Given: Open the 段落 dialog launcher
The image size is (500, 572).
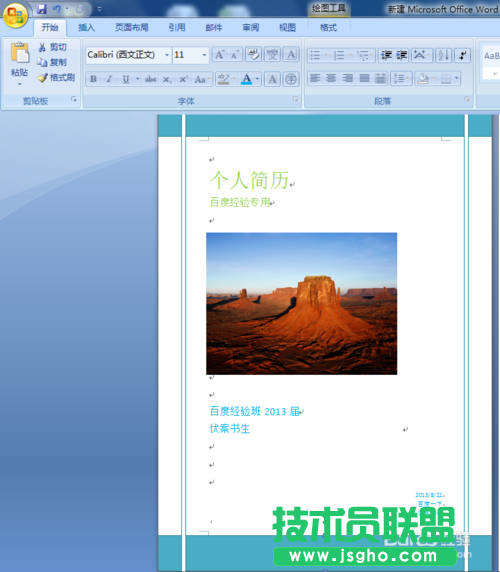Looking at the screenshot, I should 467,99.
